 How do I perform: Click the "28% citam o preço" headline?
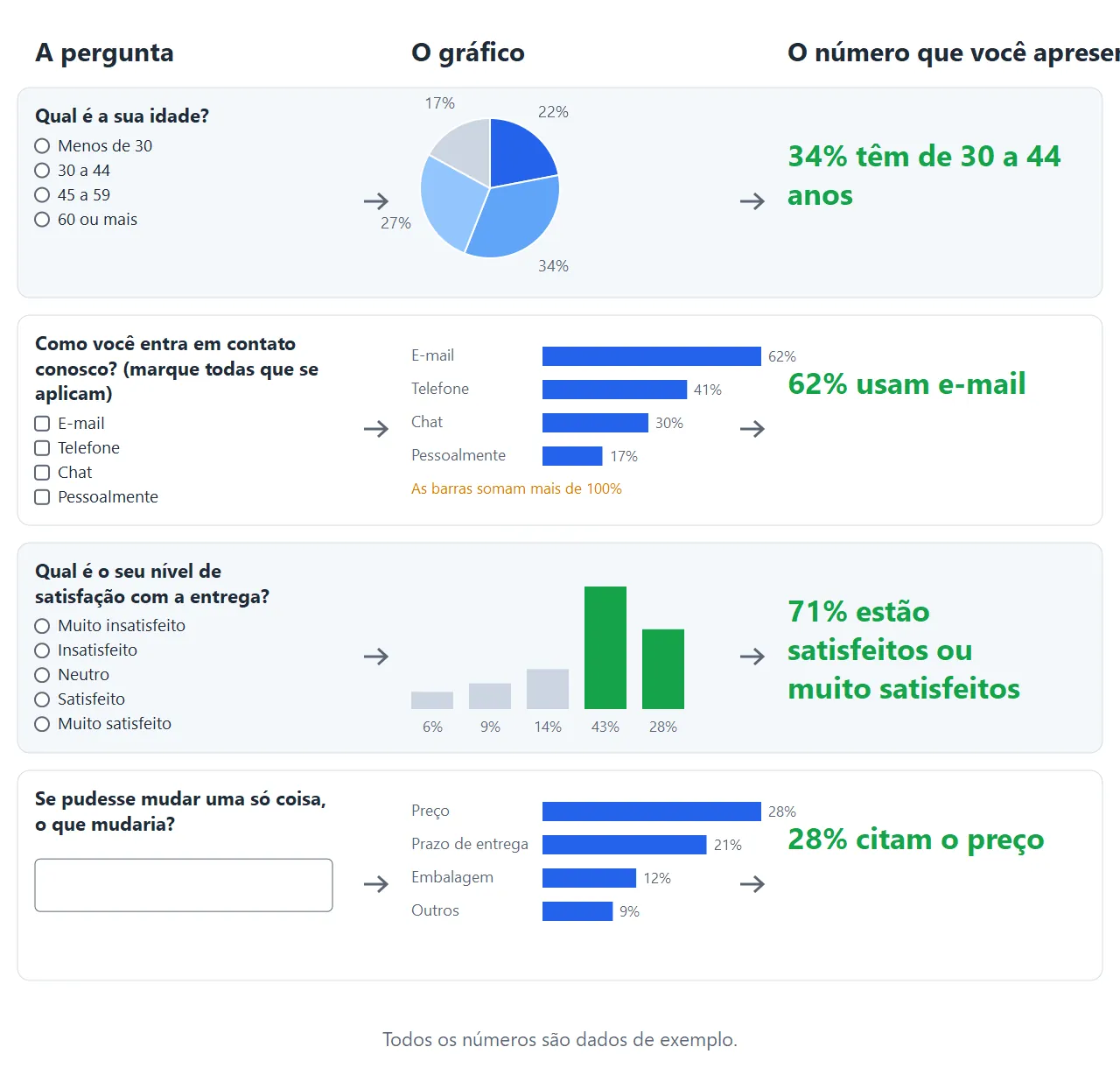coord(916,840)
